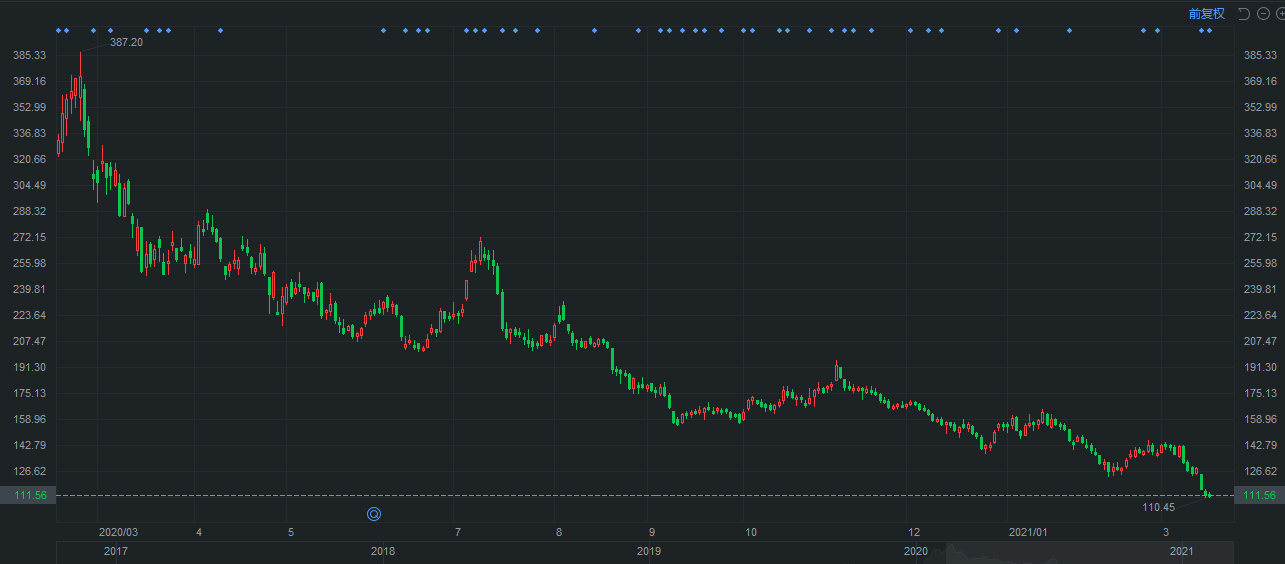Image resolution: width=1285 pixels, height=564 pixels.
Task: Click the 385.33 value on the right axis
Action: 1259,55
